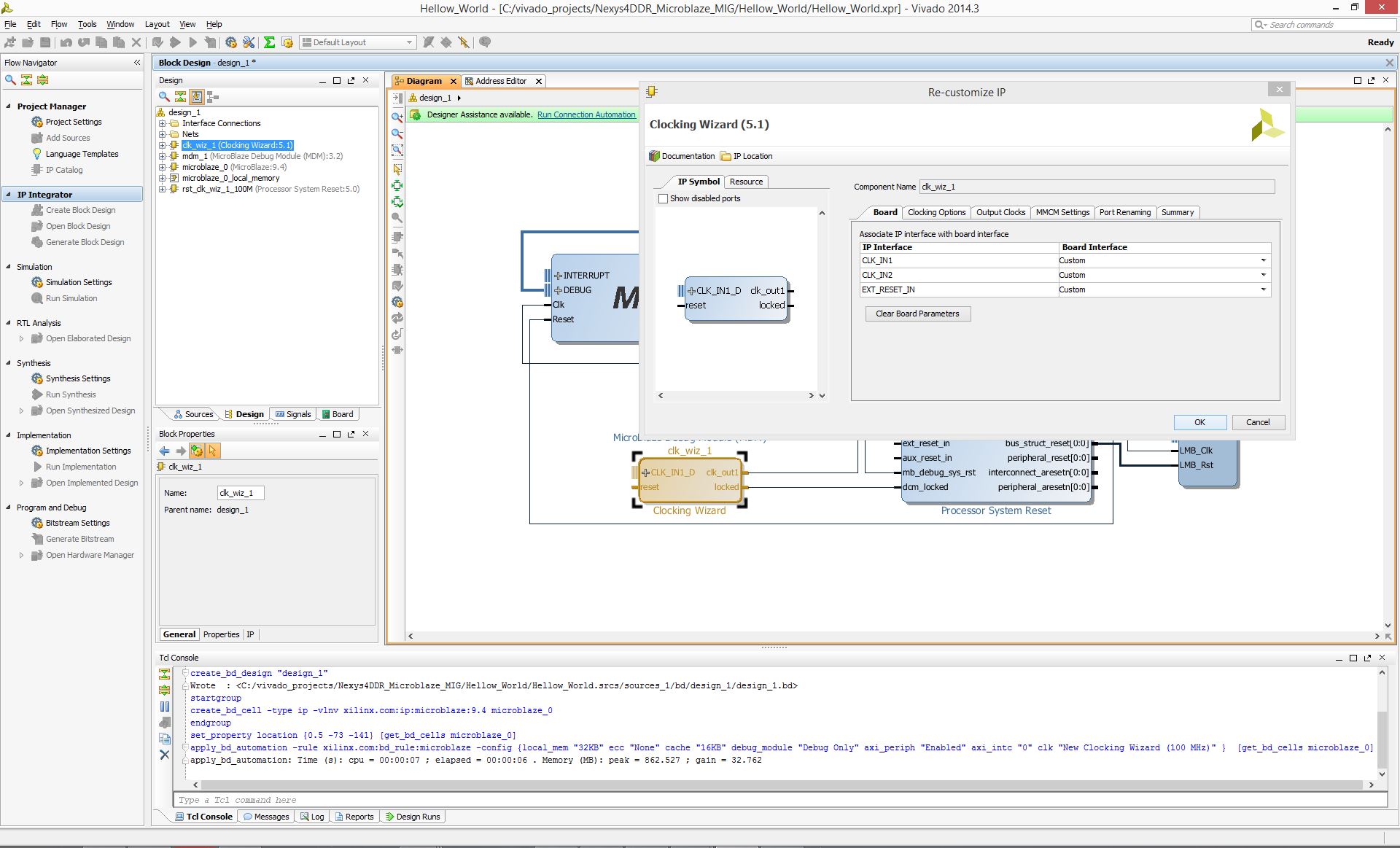
Task: Click Cancel in Re-customize IP dialog
Action: coord(1258,422)
